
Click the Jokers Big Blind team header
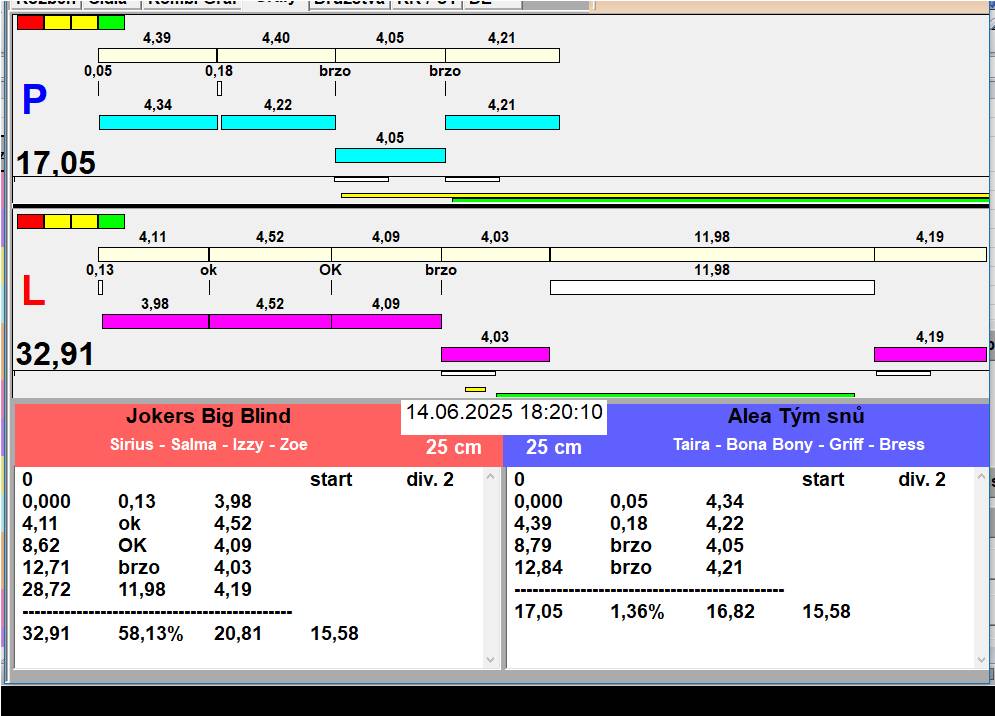(208, 417)
